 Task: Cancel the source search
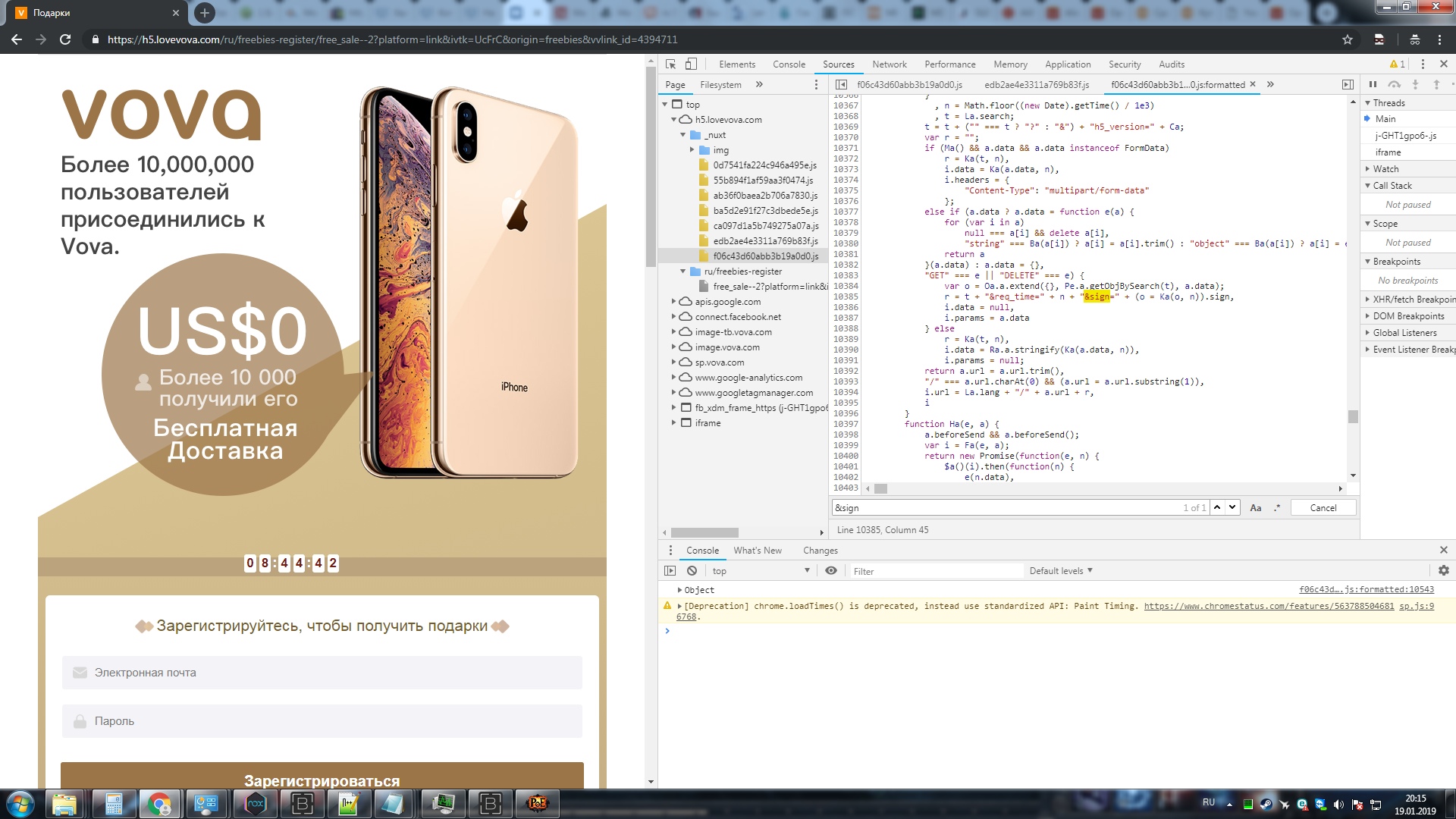pyautogui.click(x=1323, y=508)
